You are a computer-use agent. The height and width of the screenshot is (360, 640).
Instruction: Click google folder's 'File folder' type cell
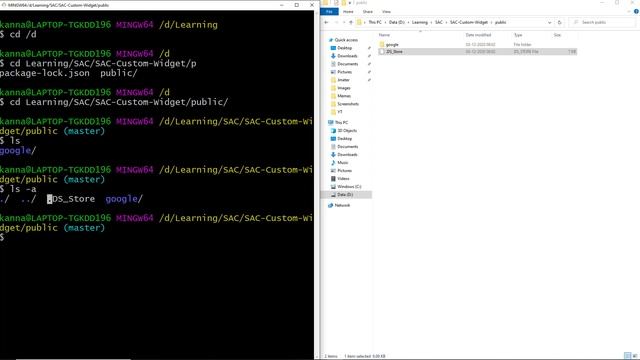point(522,44)
